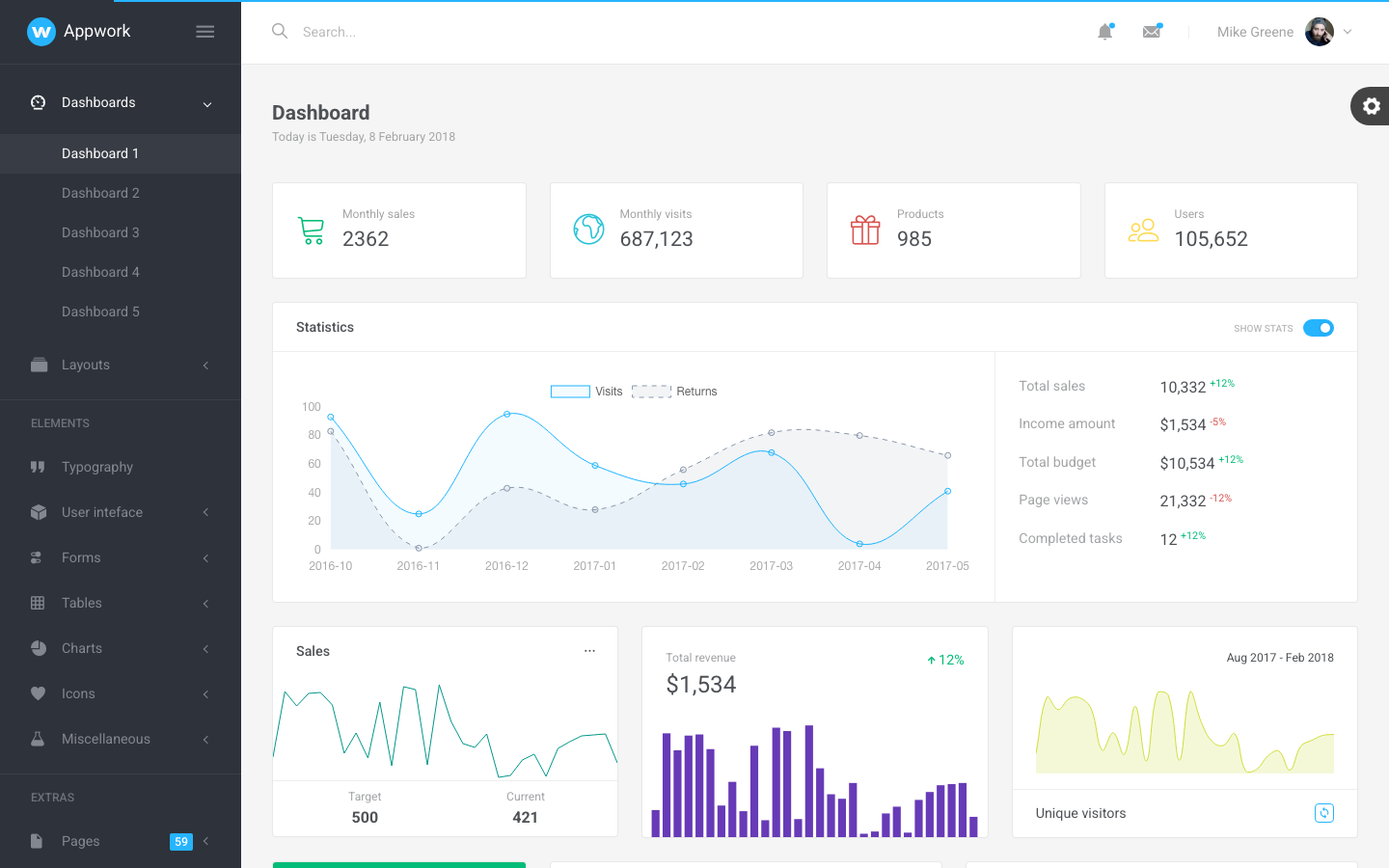Screen dimensions: 1389x868
Task: Click the Users people icon
Action: click(x=1143, y=231)
